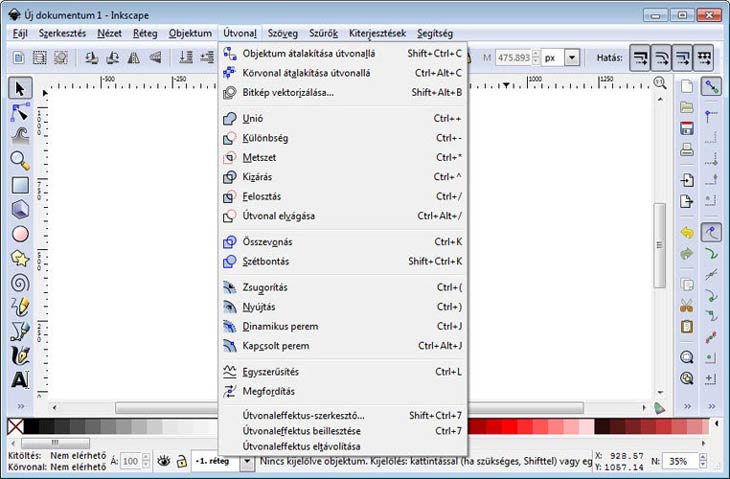Select the no-color X swatch in palette

click(x=15, y=427)
